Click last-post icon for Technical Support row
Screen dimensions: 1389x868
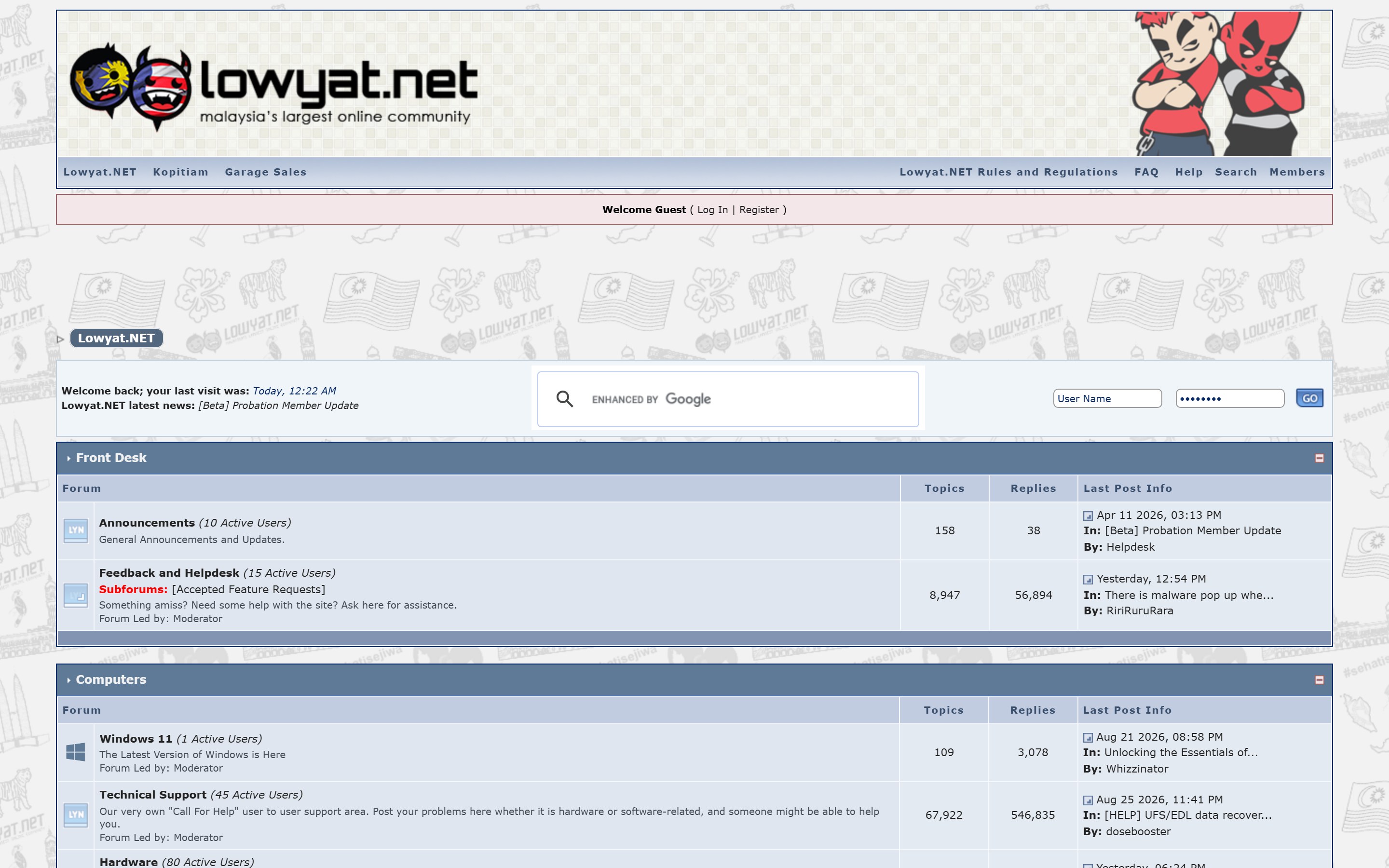(1088, 800)
